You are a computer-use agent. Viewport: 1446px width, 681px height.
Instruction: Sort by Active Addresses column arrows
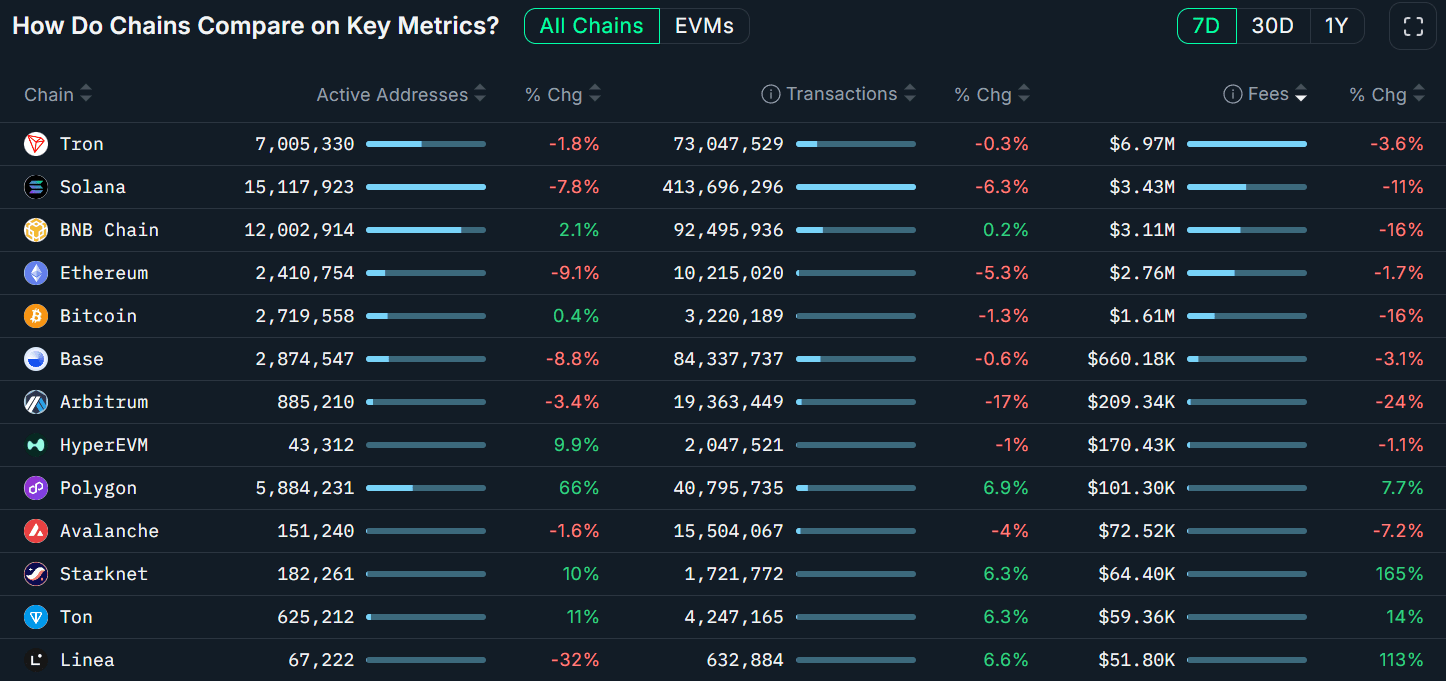480,94
